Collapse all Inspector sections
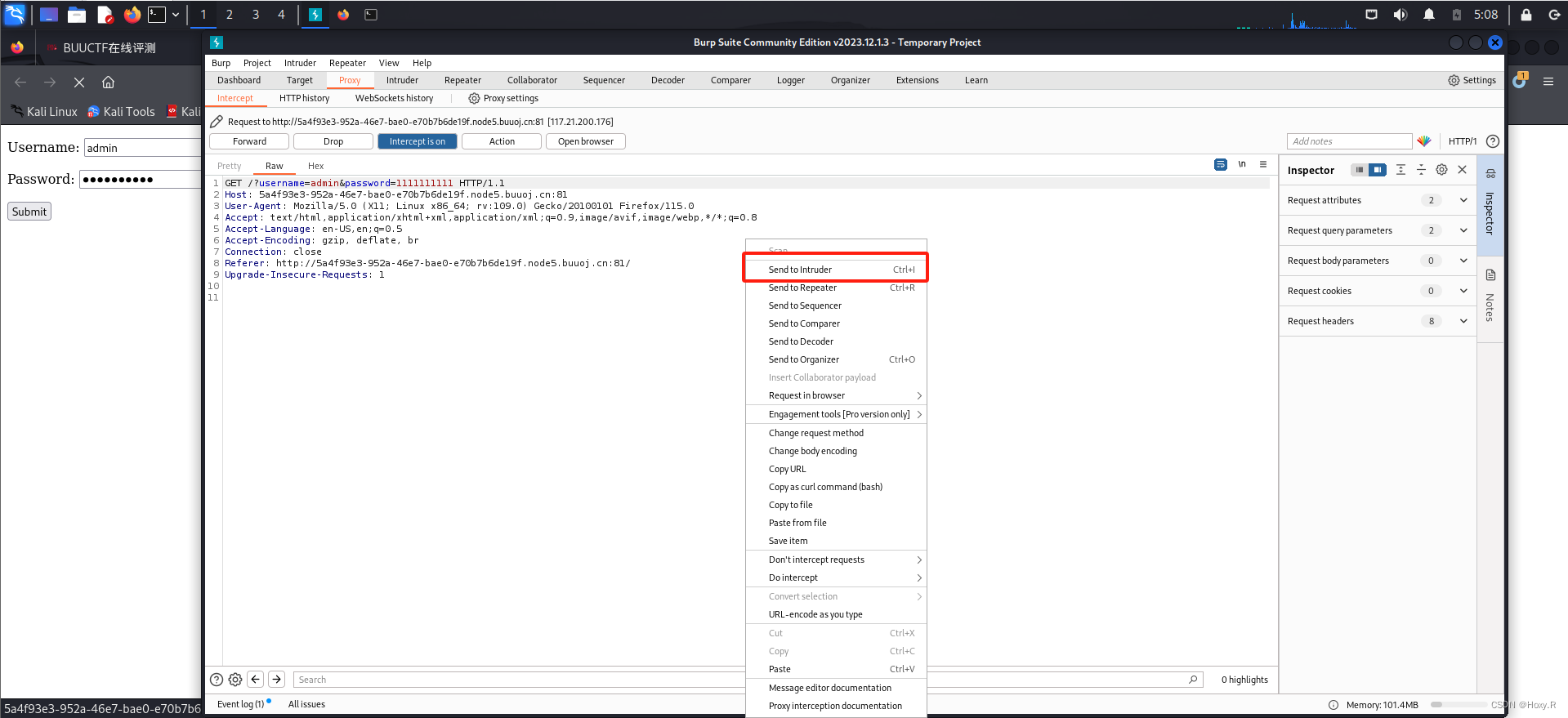The width and height of the screenshot is (1568, 718). pyautogui.click(x=1421, y=170)
